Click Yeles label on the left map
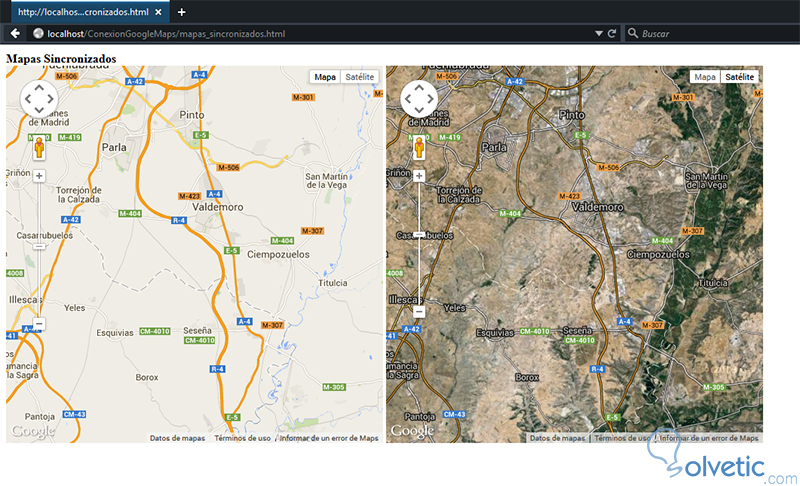This screenshot has width=800, height=486. click(x=74, y=308)
